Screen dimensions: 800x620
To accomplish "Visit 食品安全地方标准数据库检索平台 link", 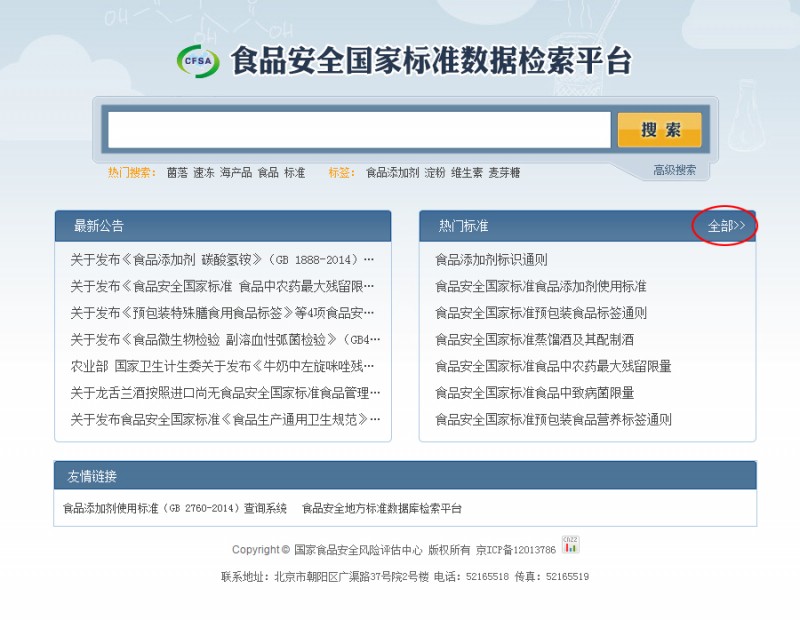I will click(x=382, y=508).
